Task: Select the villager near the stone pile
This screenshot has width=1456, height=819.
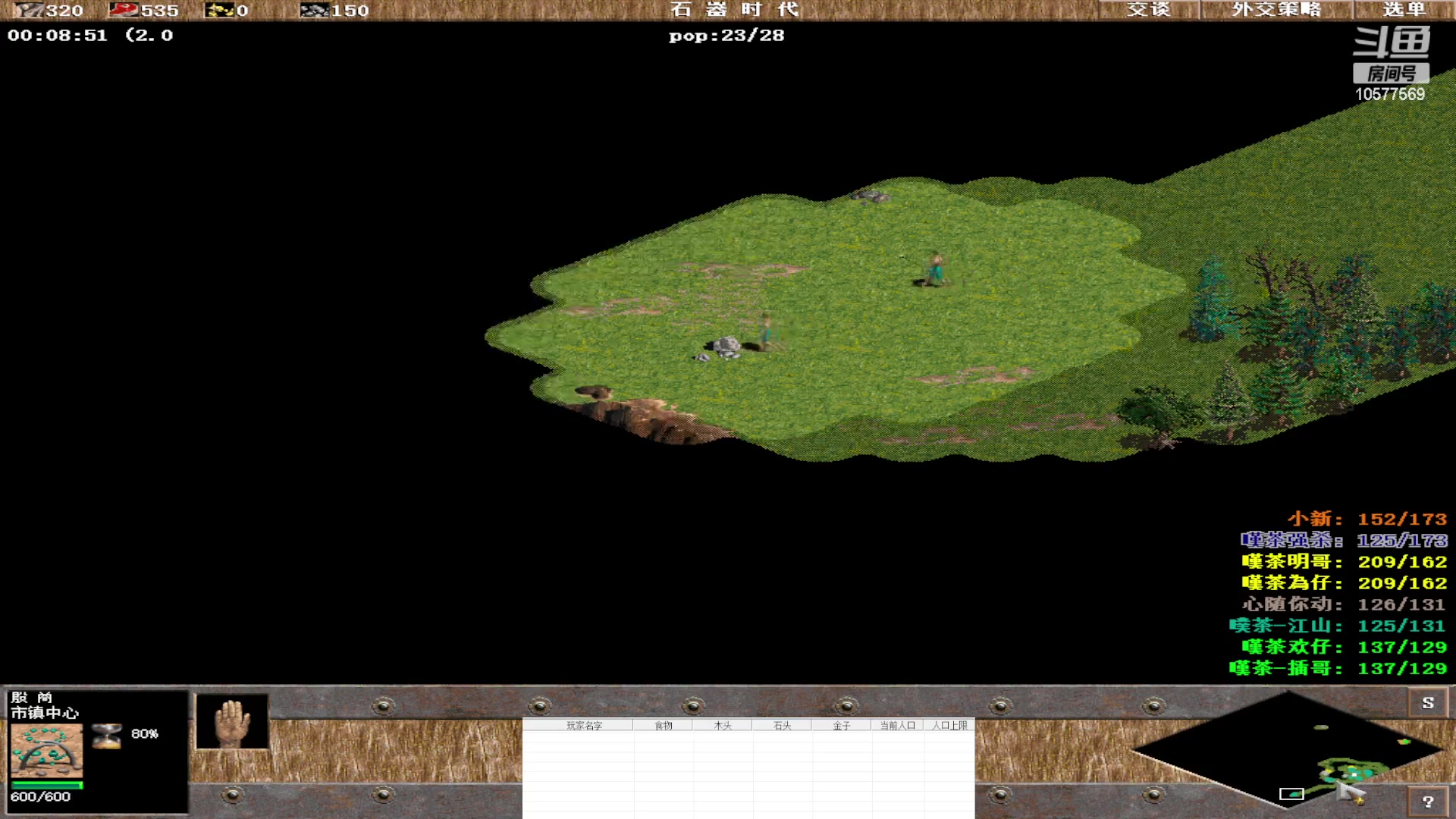Action: pos(767,332)
